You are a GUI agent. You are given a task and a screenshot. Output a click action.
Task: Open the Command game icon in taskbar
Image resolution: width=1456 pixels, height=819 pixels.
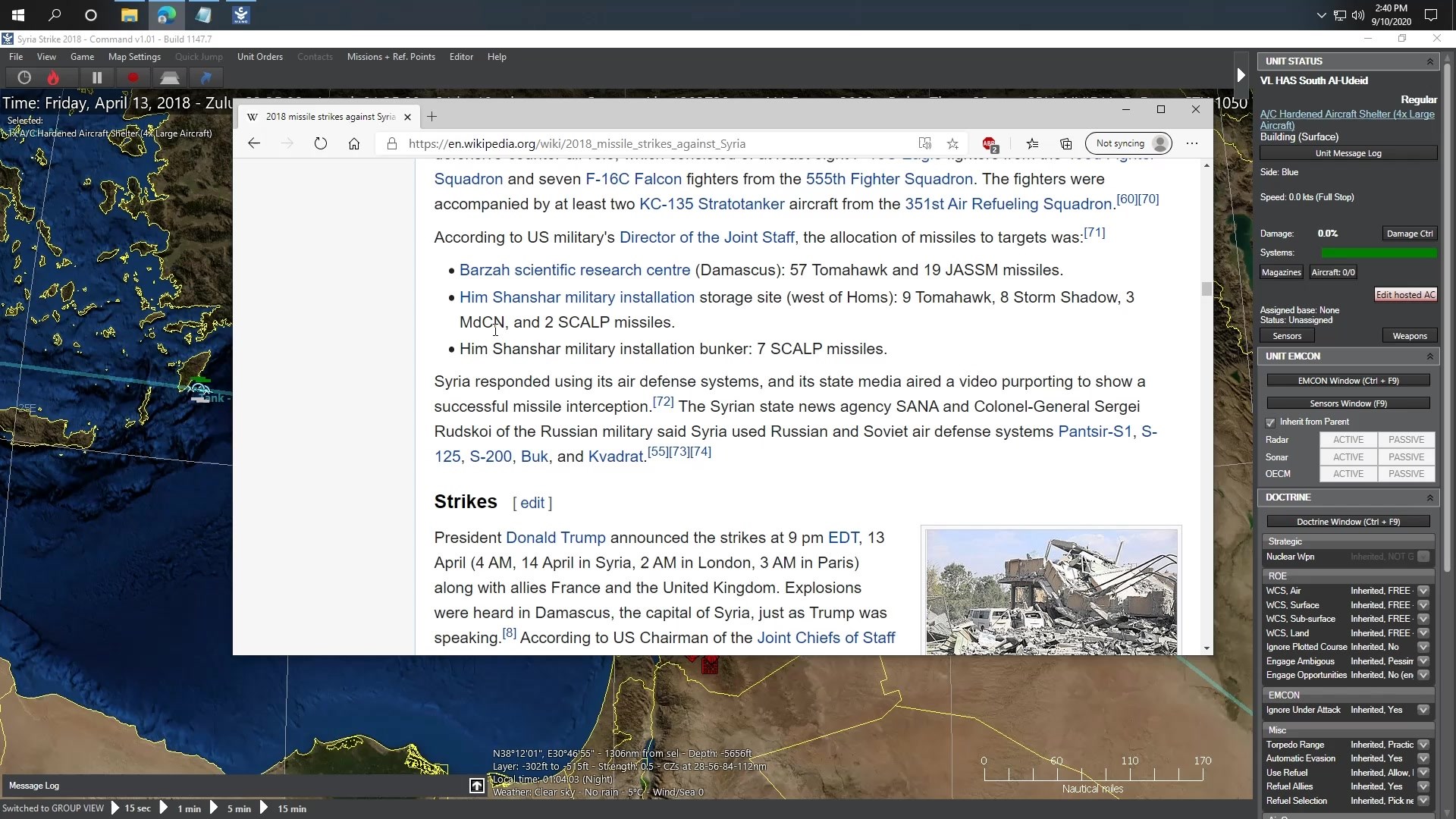(240, 14)
